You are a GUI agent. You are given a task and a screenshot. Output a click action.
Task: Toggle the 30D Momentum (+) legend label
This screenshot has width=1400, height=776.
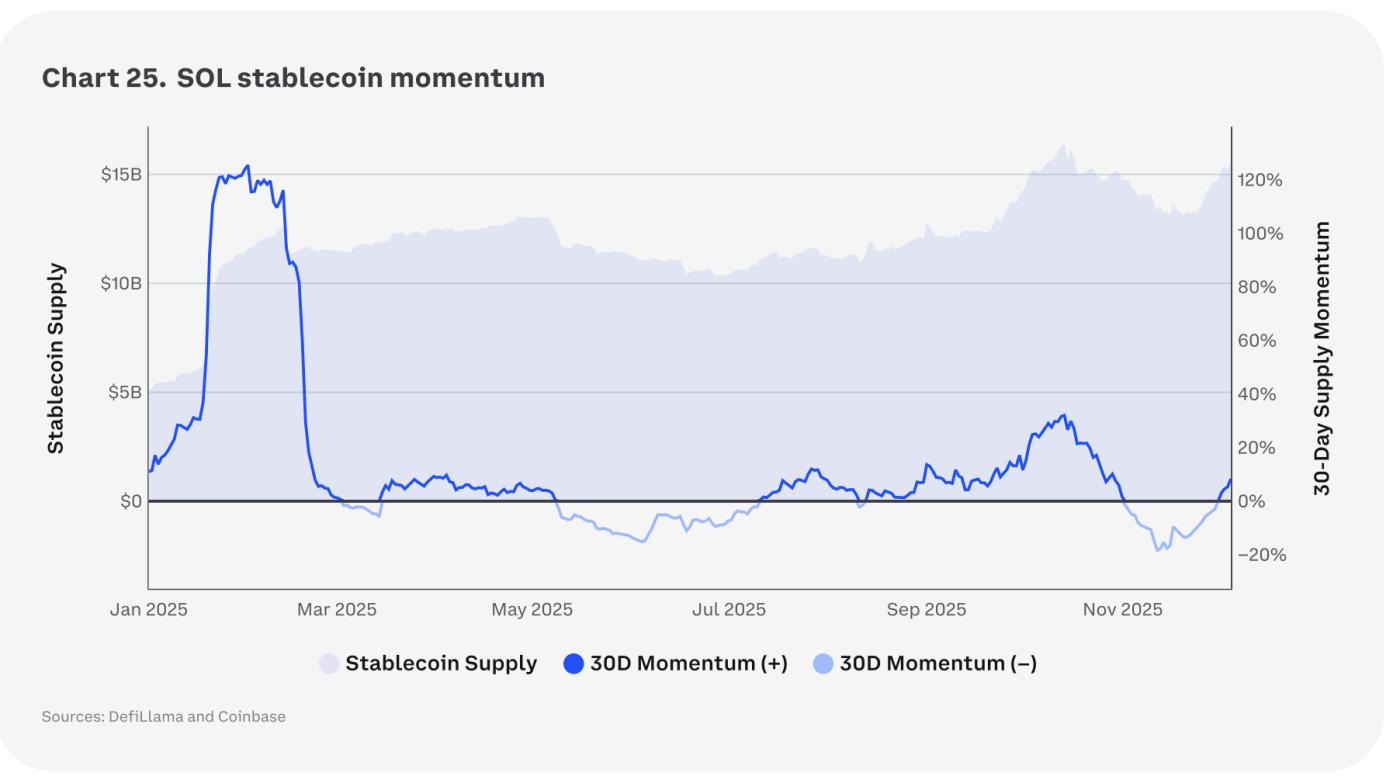coord(688,664)
